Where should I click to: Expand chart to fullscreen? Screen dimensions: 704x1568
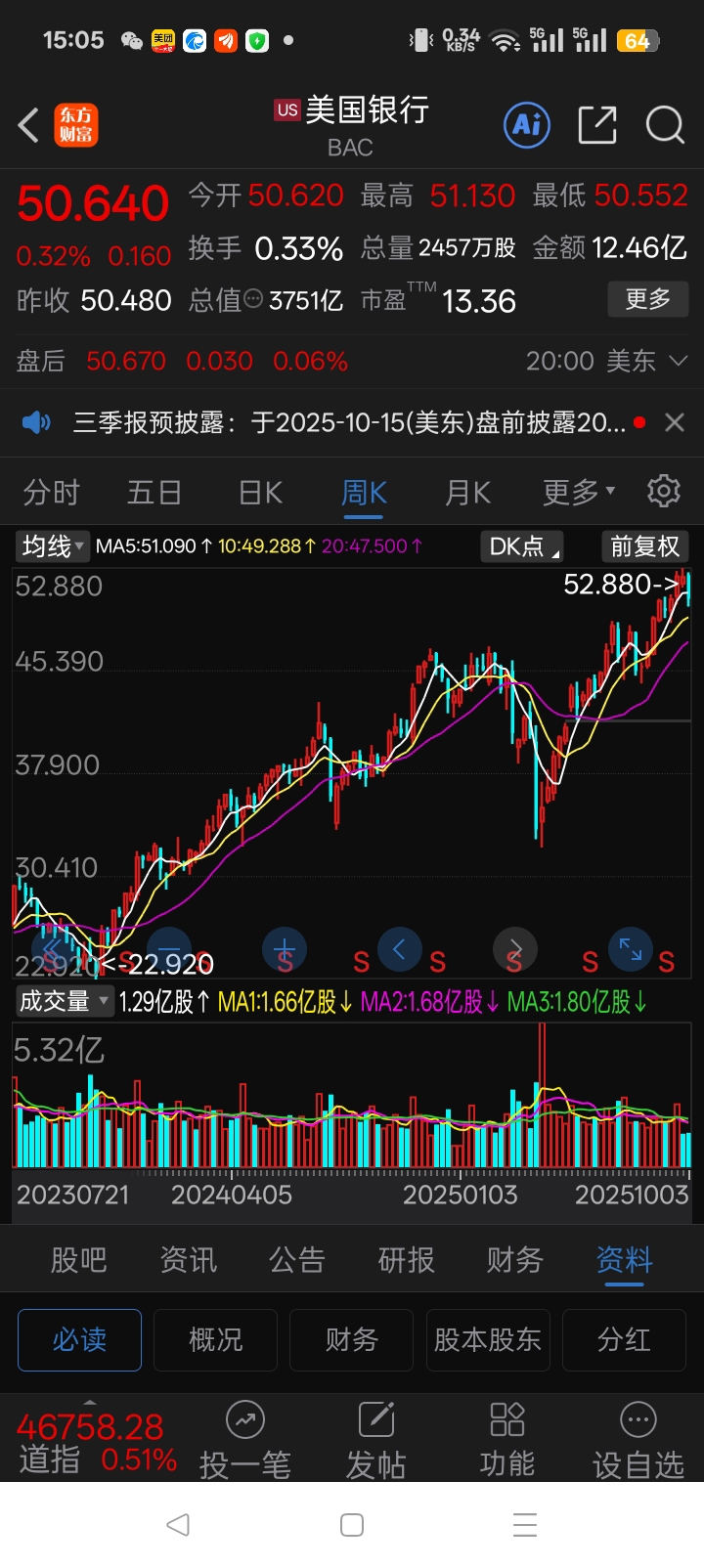631,949
